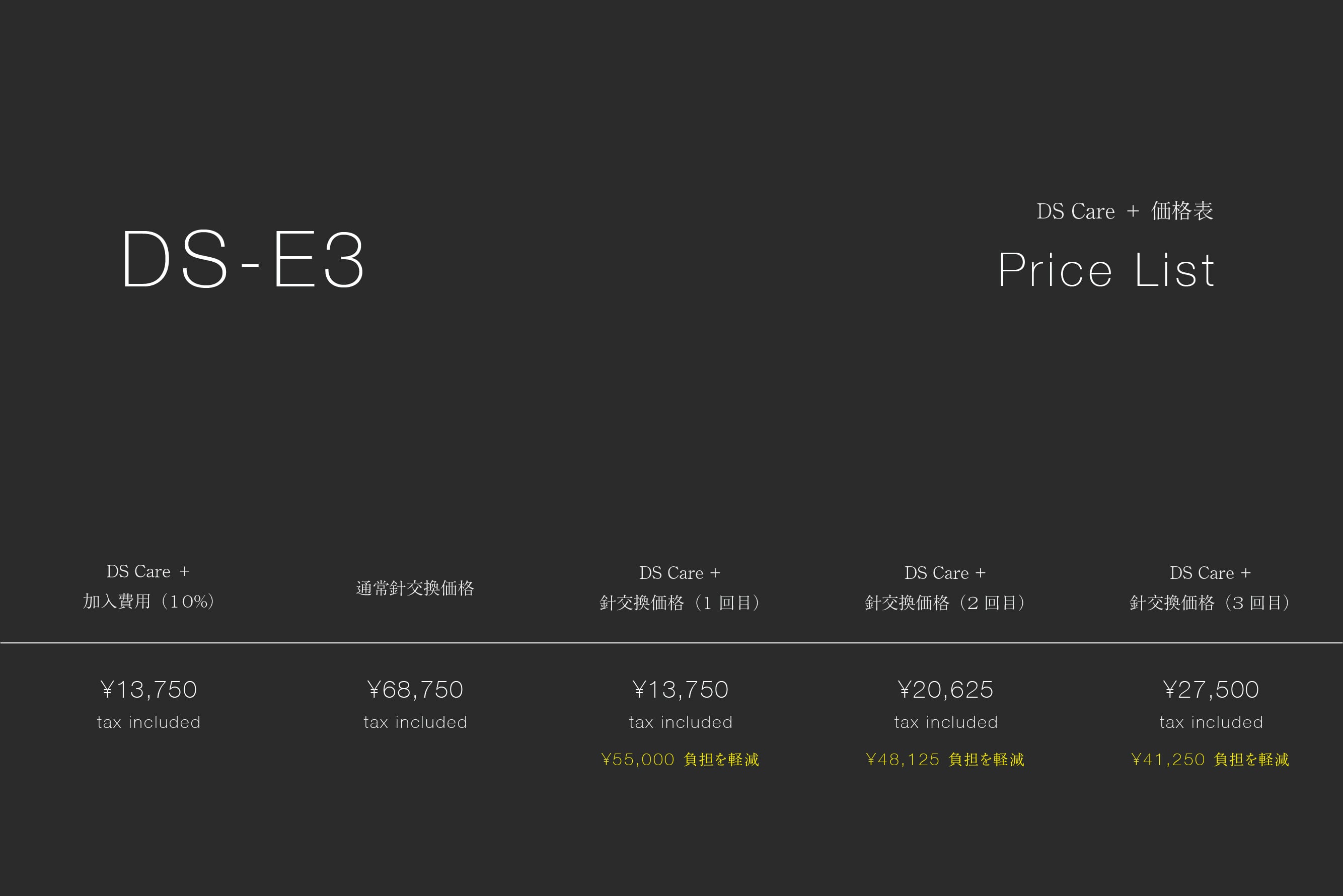Screen dimensions: 1343x896
Task: Click the ¥20,625 price
Action: pyautogui.click(x=945, y=690)
